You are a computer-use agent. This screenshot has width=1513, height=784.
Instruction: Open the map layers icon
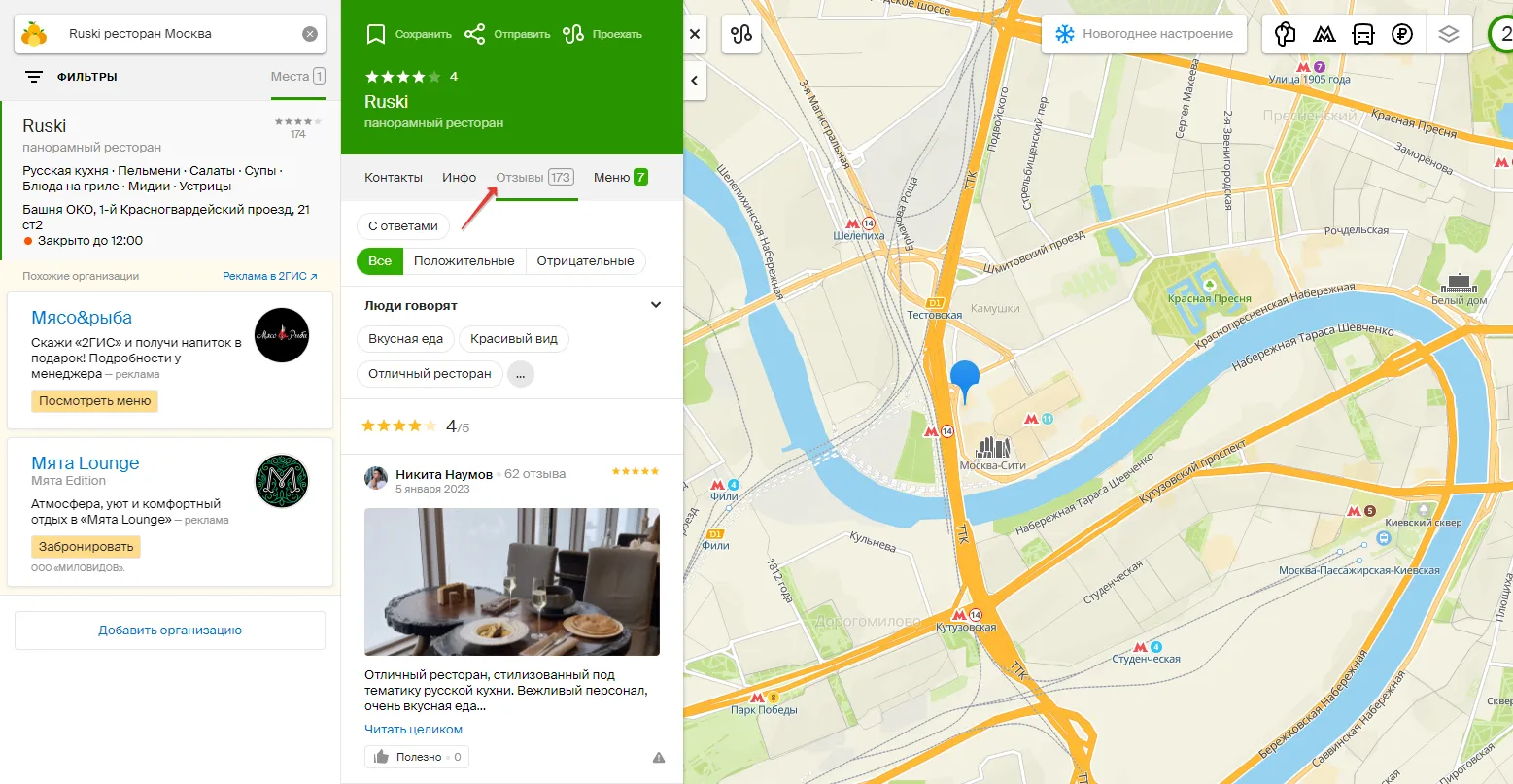[x=1449, y=34]
